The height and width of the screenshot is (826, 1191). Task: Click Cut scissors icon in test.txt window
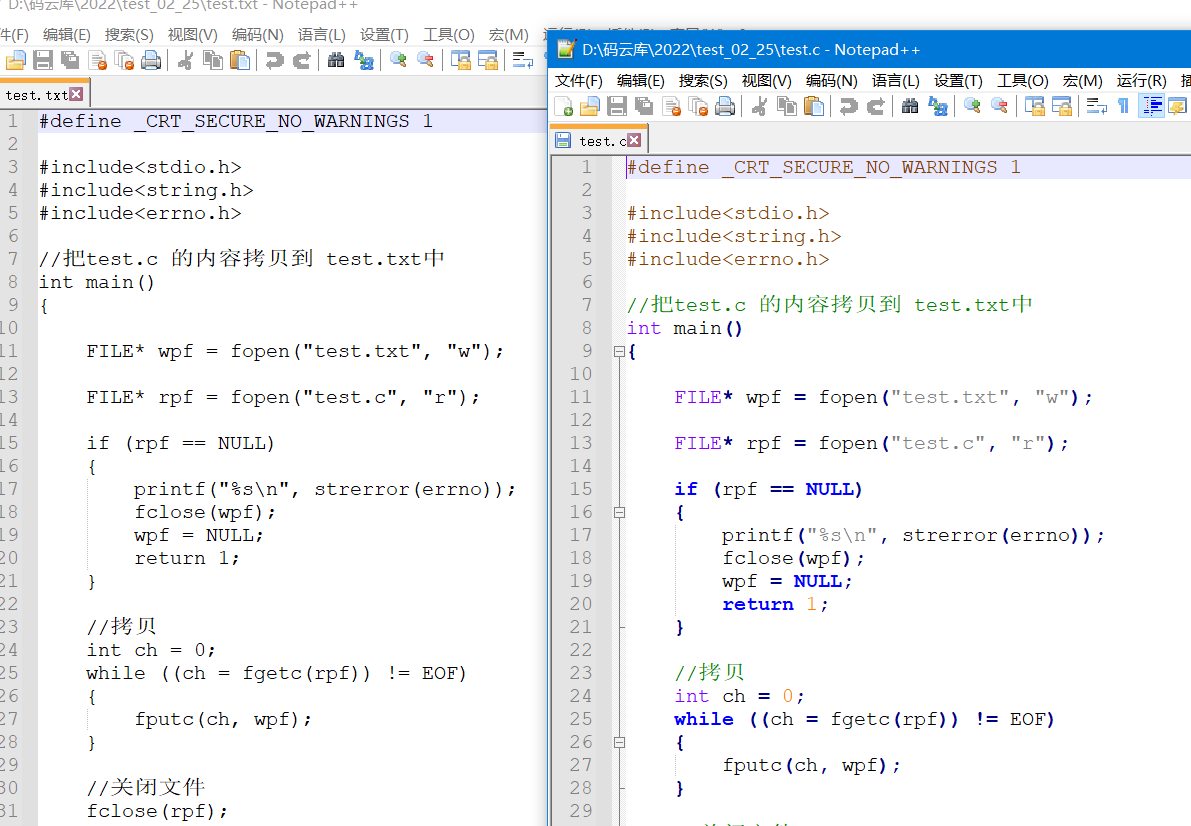pyautogui.click(x=185, y=60)
